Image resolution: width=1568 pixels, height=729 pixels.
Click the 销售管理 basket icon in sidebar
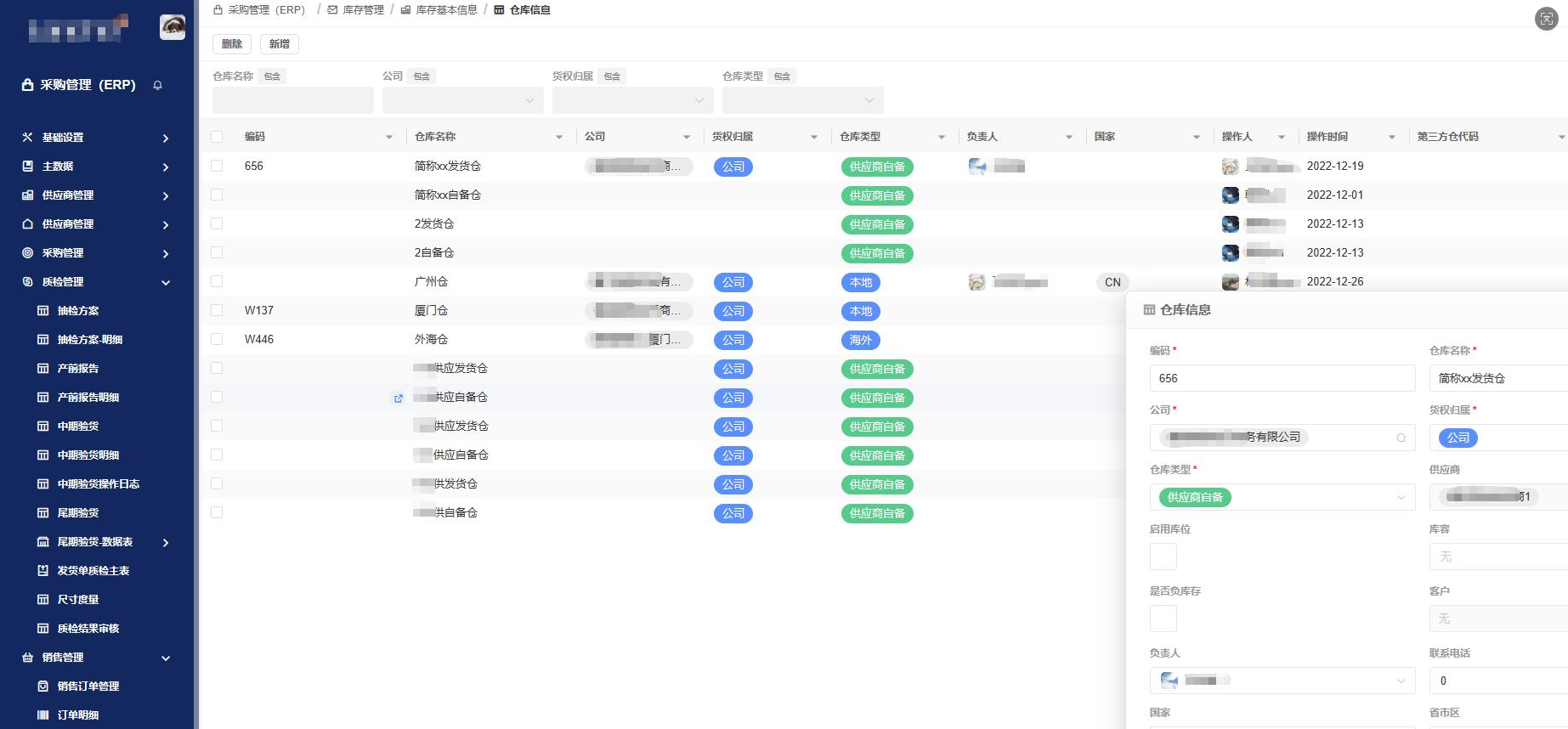27,658
